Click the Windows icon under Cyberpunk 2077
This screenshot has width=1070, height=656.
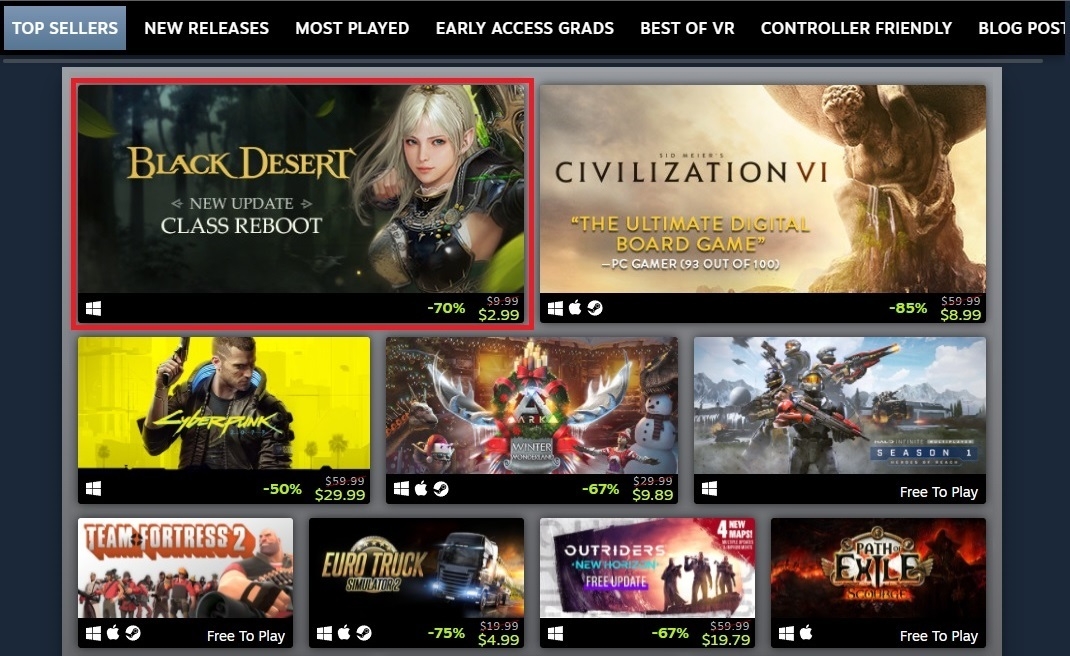point(93,489)
